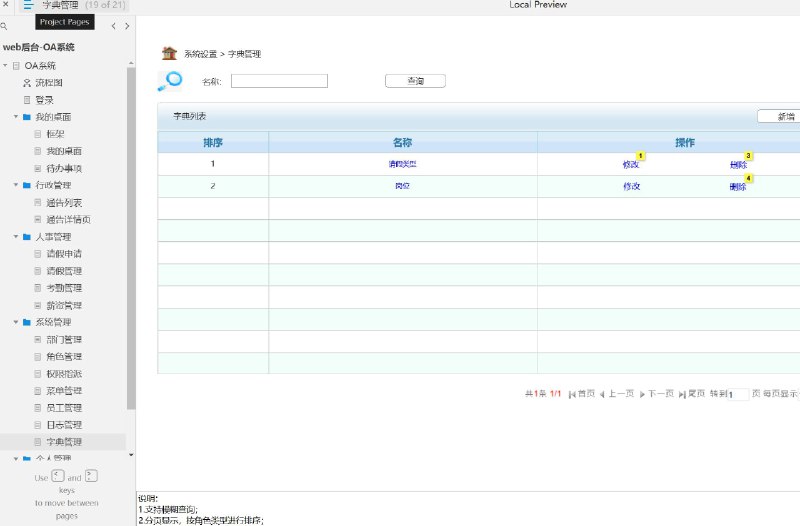Click the 上一页 previous arrow icon
This screenshot has height=526, width=800.
click(x=602, y=394)
